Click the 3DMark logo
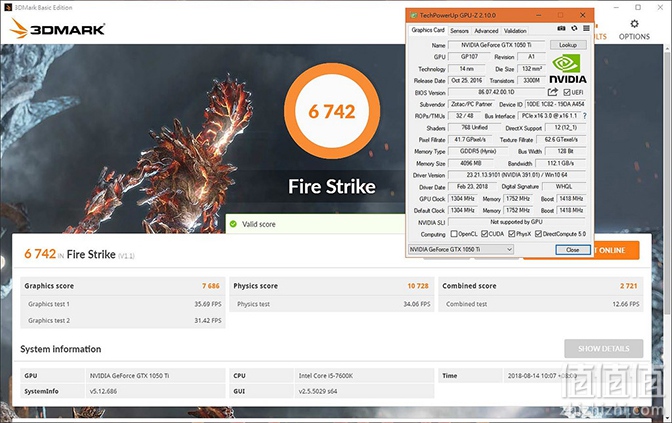Viewport: 672px width, 423px height. (57, 28)
